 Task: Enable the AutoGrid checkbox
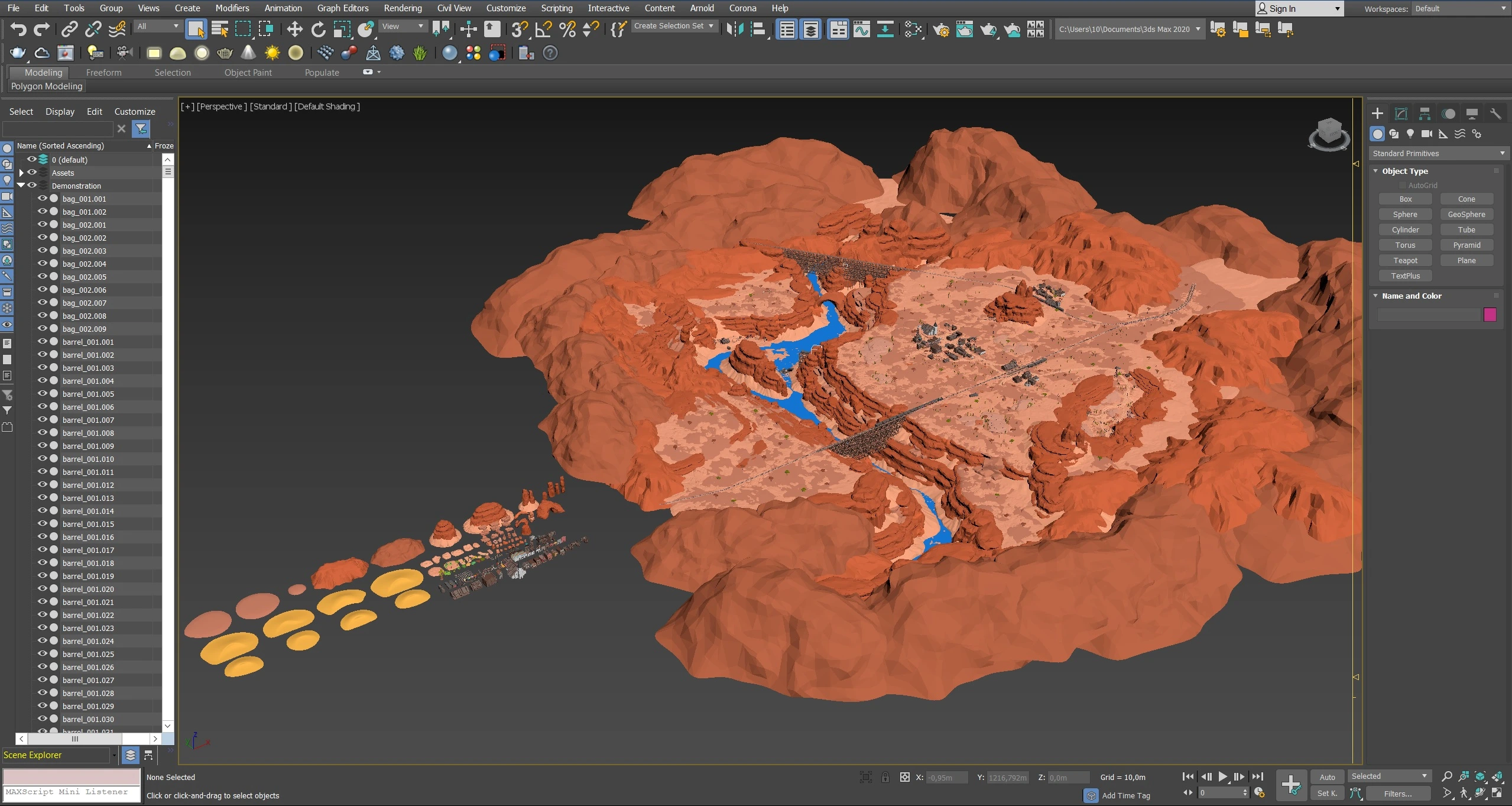pos(1402,185)
